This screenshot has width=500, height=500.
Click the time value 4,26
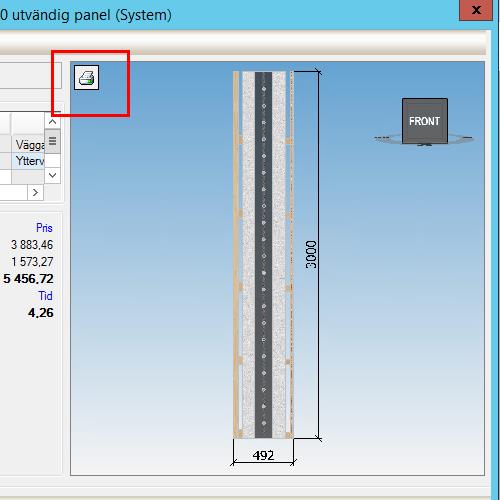coord(41,313)
